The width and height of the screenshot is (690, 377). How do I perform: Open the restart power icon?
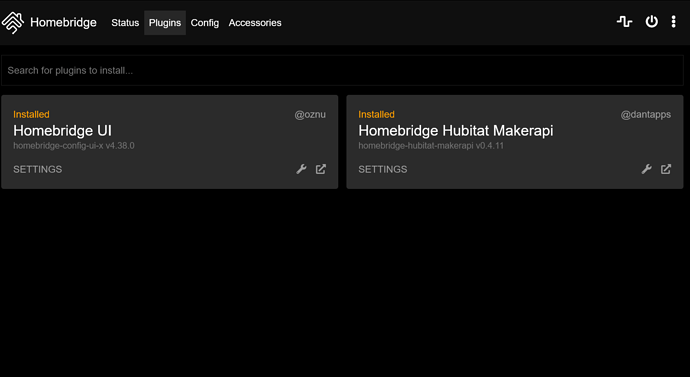point(651,22)
